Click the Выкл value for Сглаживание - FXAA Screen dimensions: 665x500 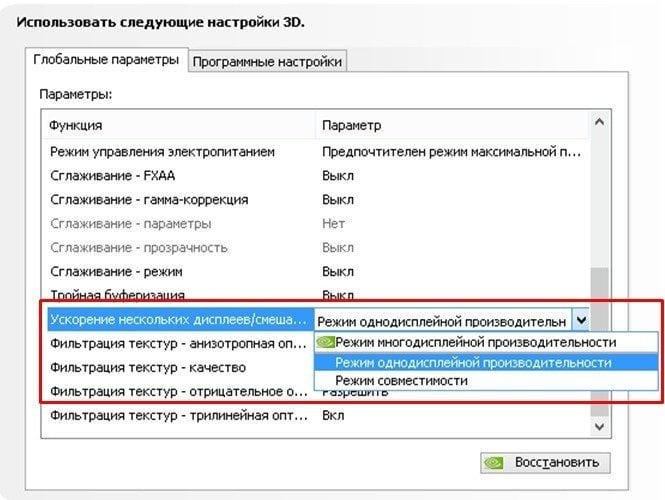[338, 176]
